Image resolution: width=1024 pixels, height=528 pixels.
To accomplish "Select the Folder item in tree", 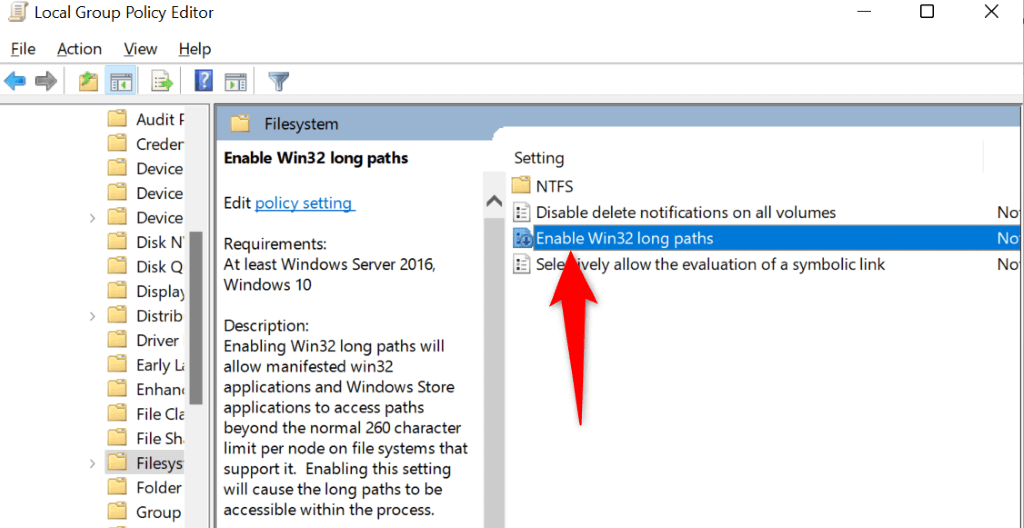I will point(146,487).
